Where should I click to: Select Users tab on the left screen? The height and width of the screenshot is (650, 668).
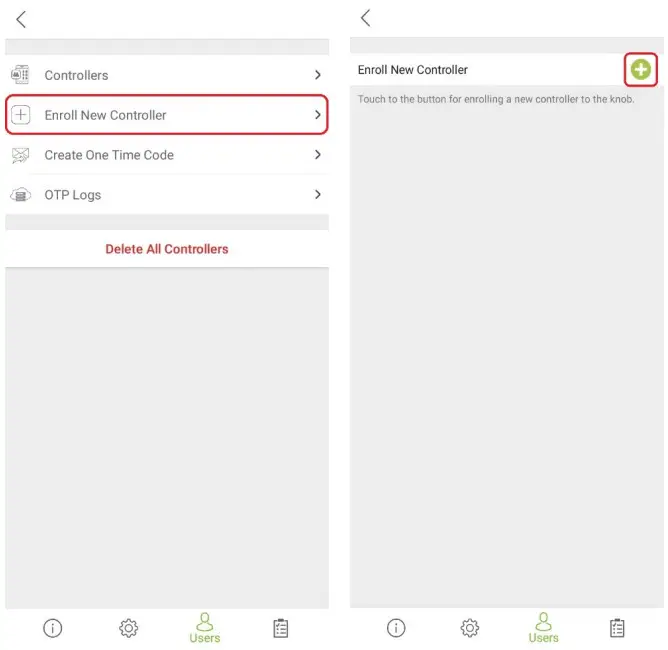tap(204, 628)
